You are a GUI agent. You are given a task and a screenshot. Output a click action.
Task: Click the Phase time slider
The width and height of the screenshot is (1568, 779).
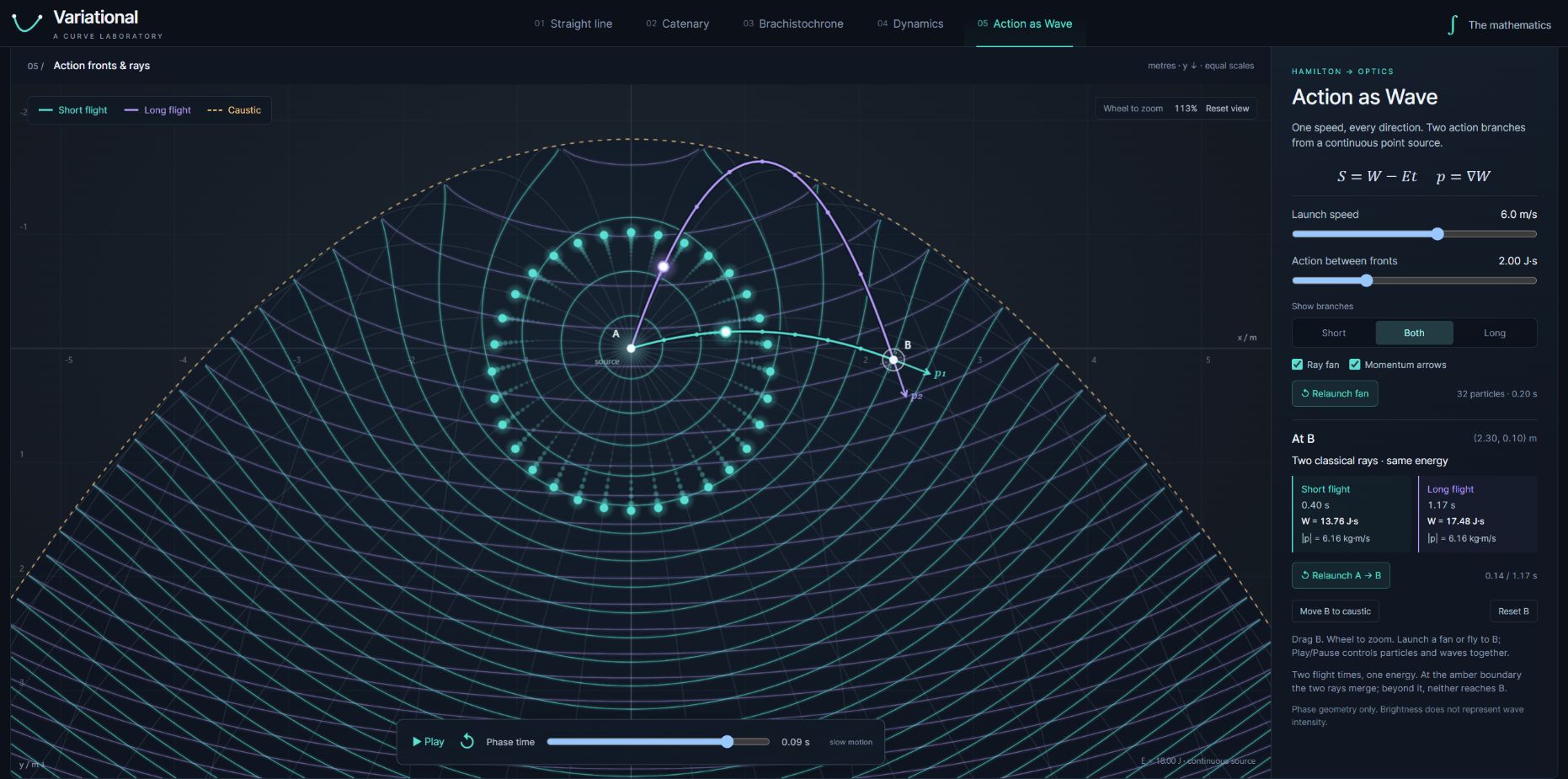(x=658, y=742)
